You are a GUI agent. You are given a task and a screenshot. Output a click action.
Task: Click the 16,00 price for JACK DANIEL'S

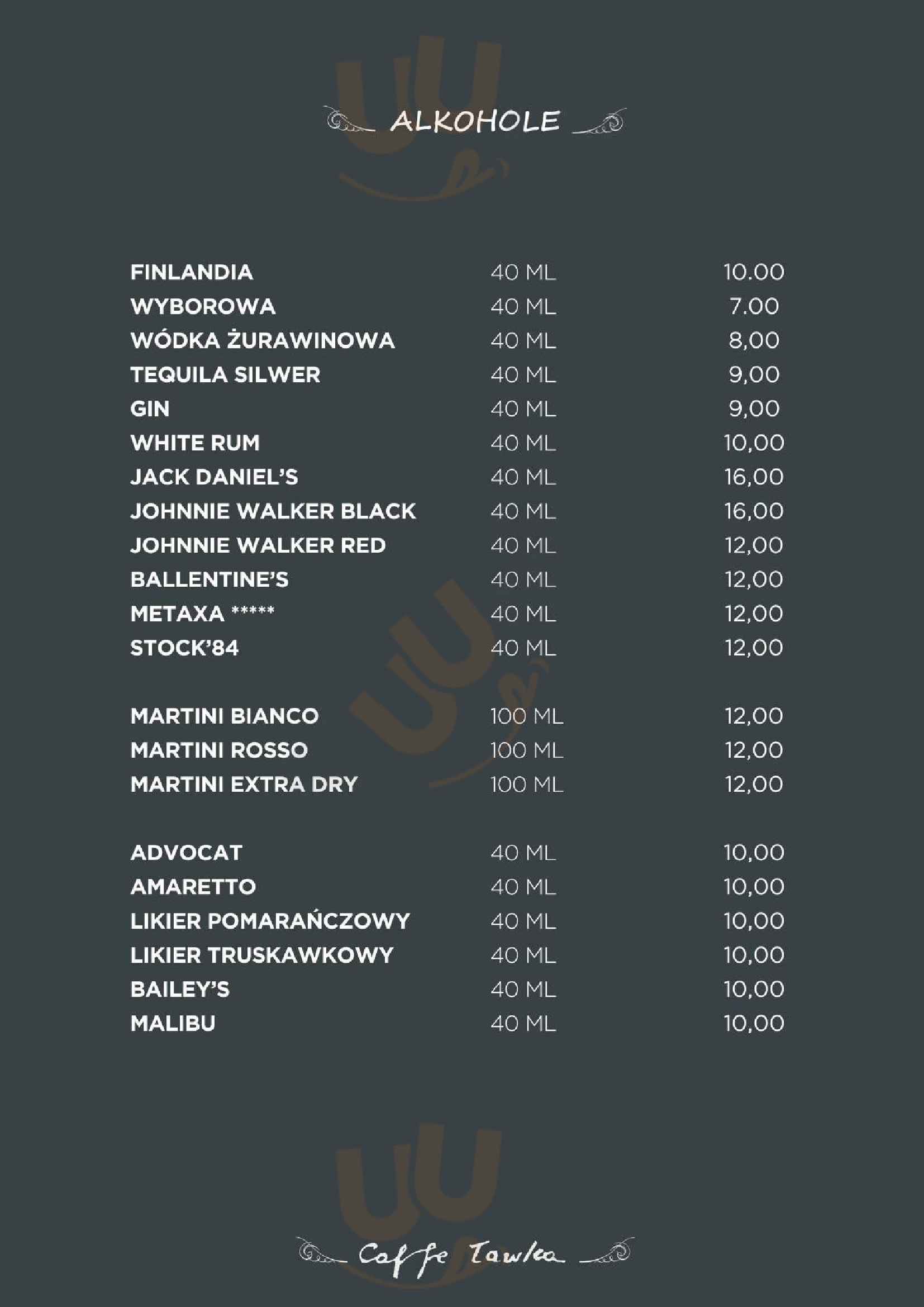[754, 477]
